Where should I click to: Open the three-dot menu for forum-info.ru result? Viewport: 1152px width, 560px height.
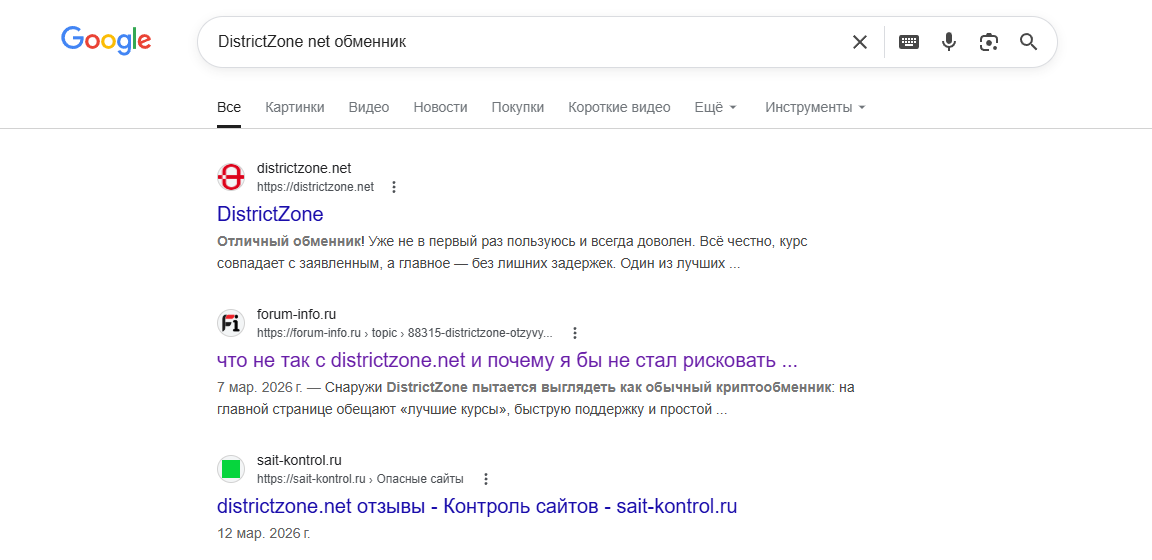click(575, 333)
